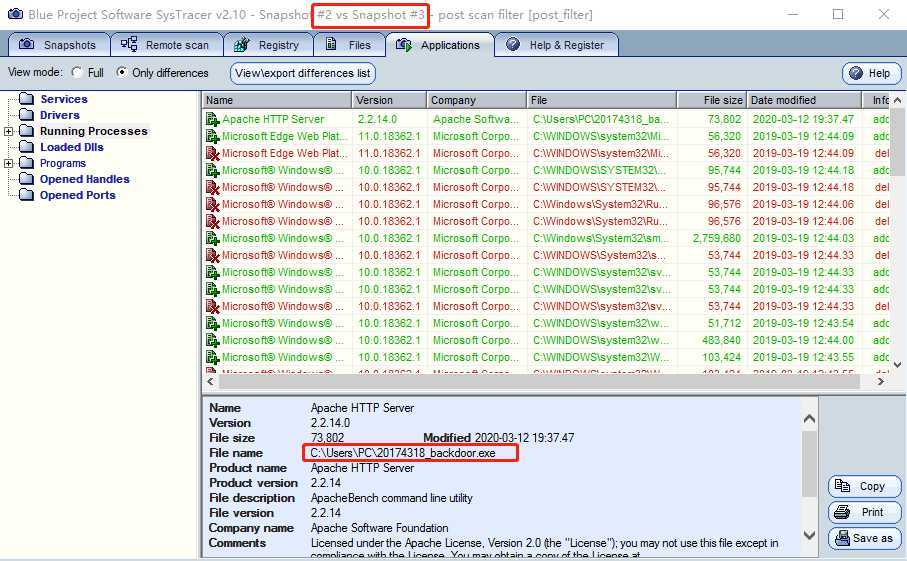Click the Files tab document icon

331,44
